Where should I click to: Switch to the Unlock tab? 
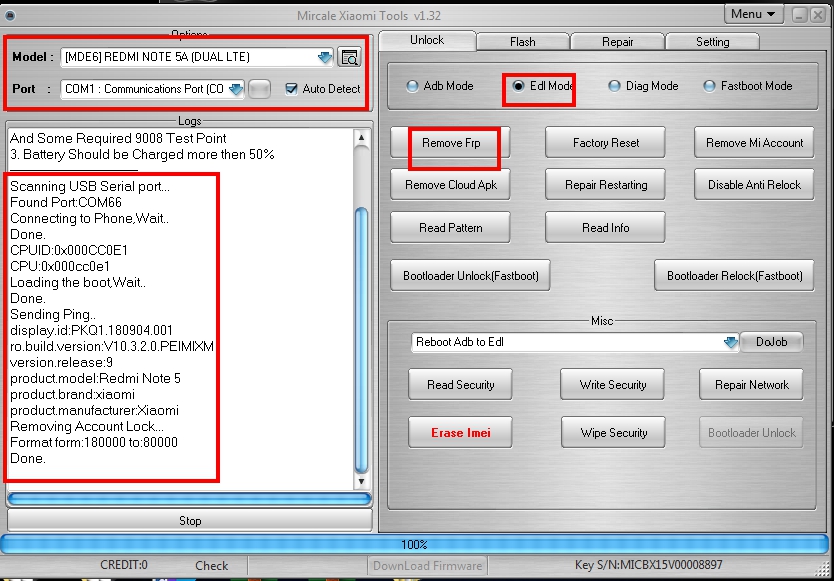click(427, 40)
